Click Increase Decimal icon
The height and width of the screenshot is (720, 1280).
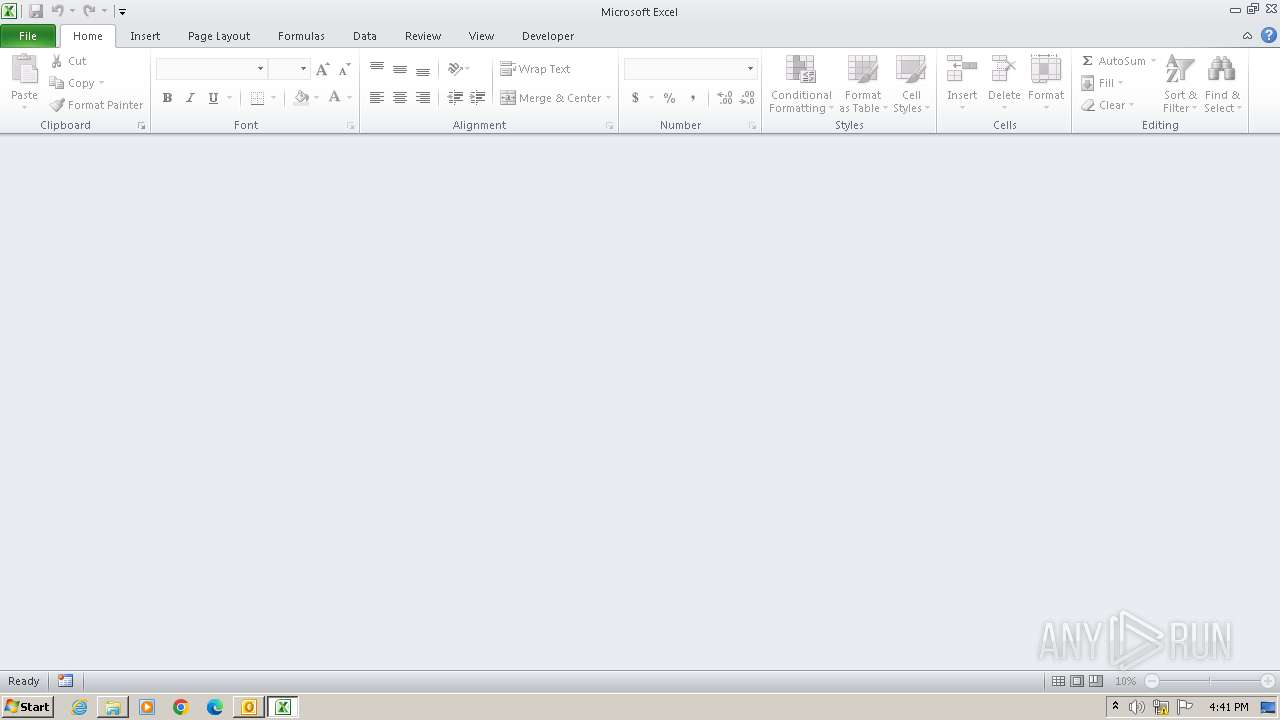pos(725,98)
